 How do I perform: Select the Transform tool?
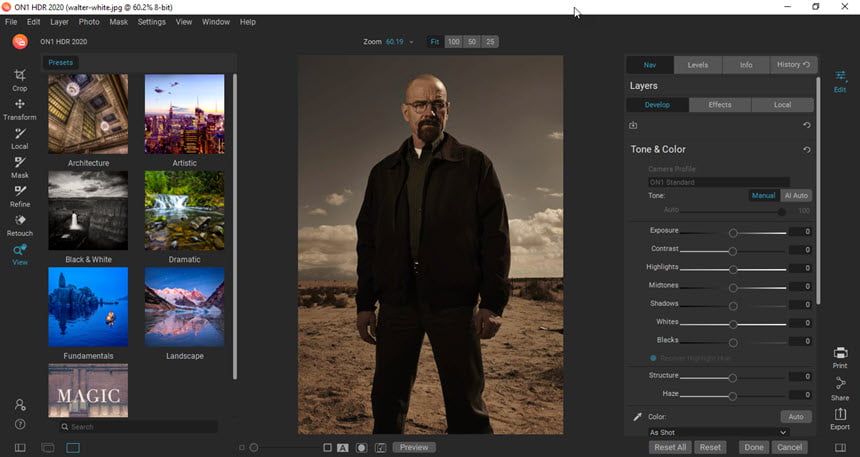pyautogui.click(x=20, y=110)
